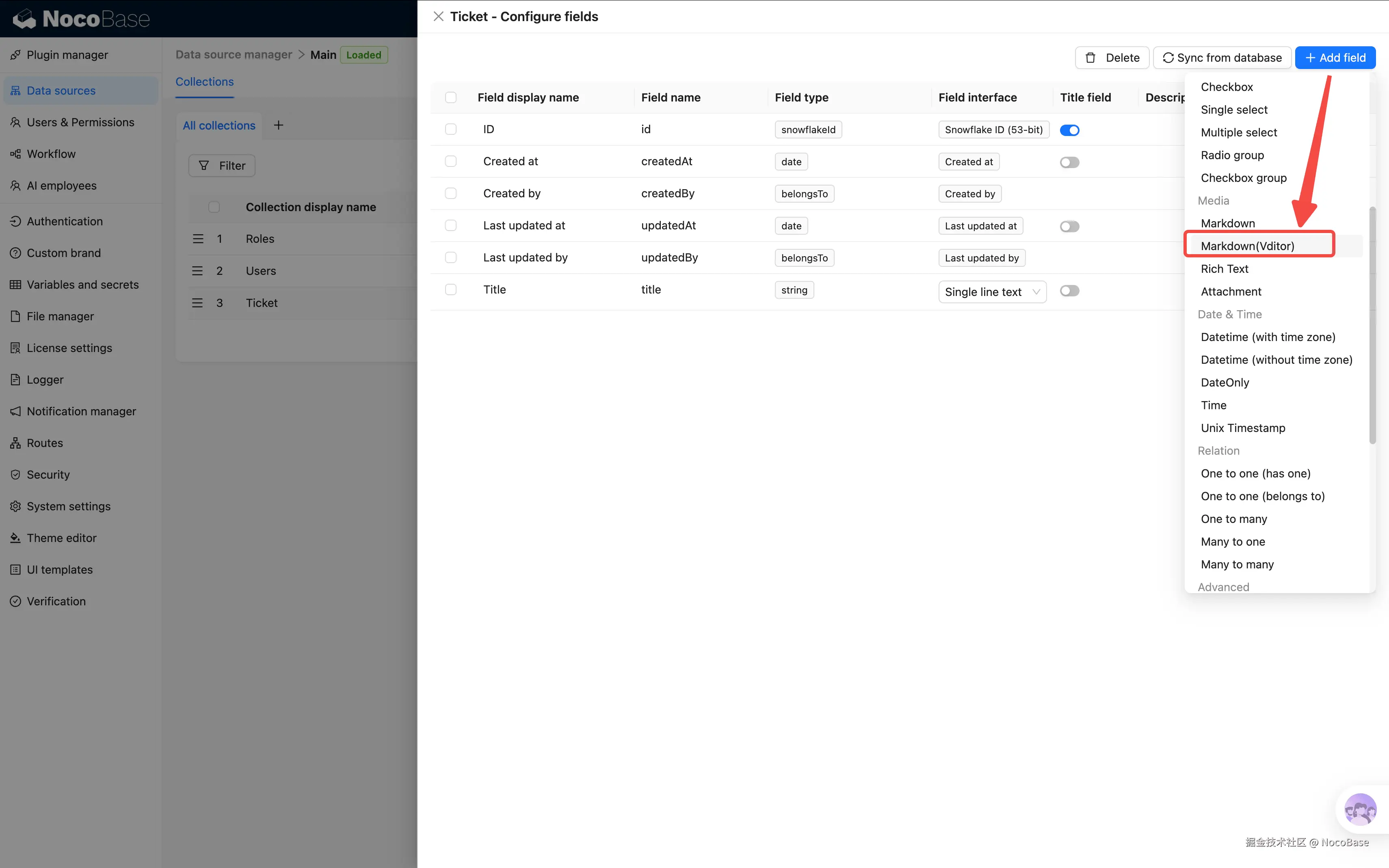Open Workflow settings from sidebar
Image resolution: width=1389 pixels, height=868 pixels.
click(51, 153)
